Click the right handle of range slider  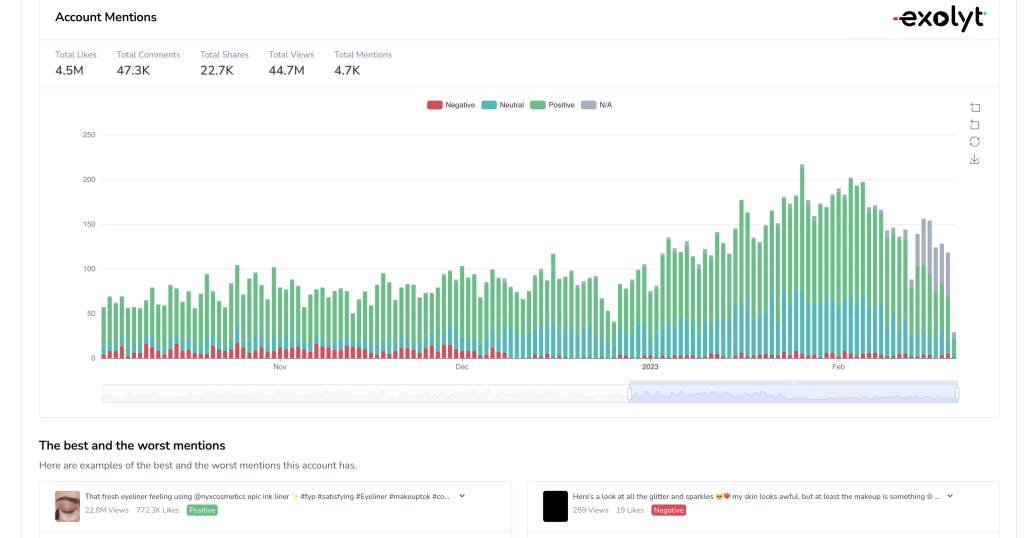(957, 394)
